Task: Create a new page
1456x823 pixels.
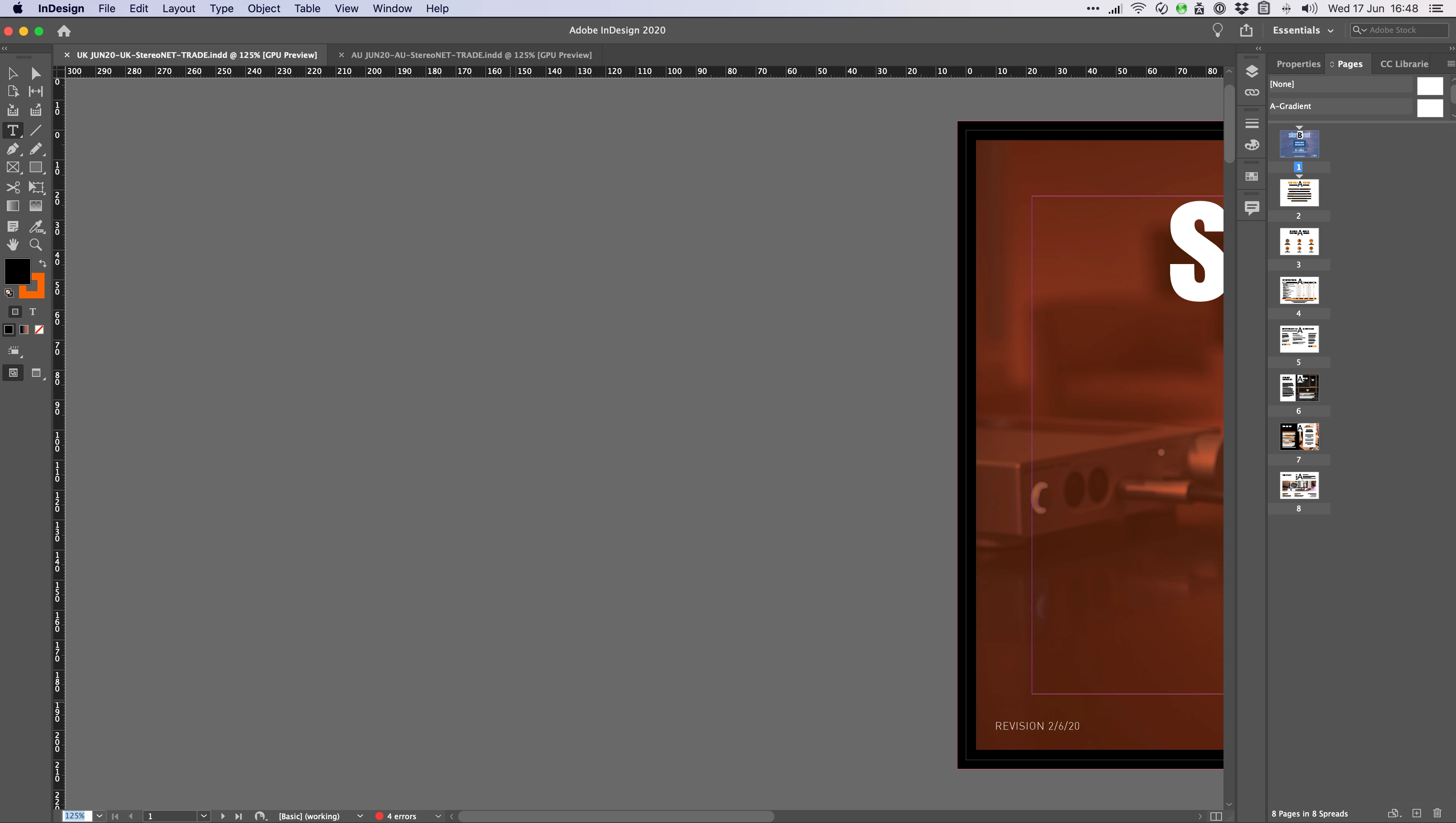Action: [1416, 813]
